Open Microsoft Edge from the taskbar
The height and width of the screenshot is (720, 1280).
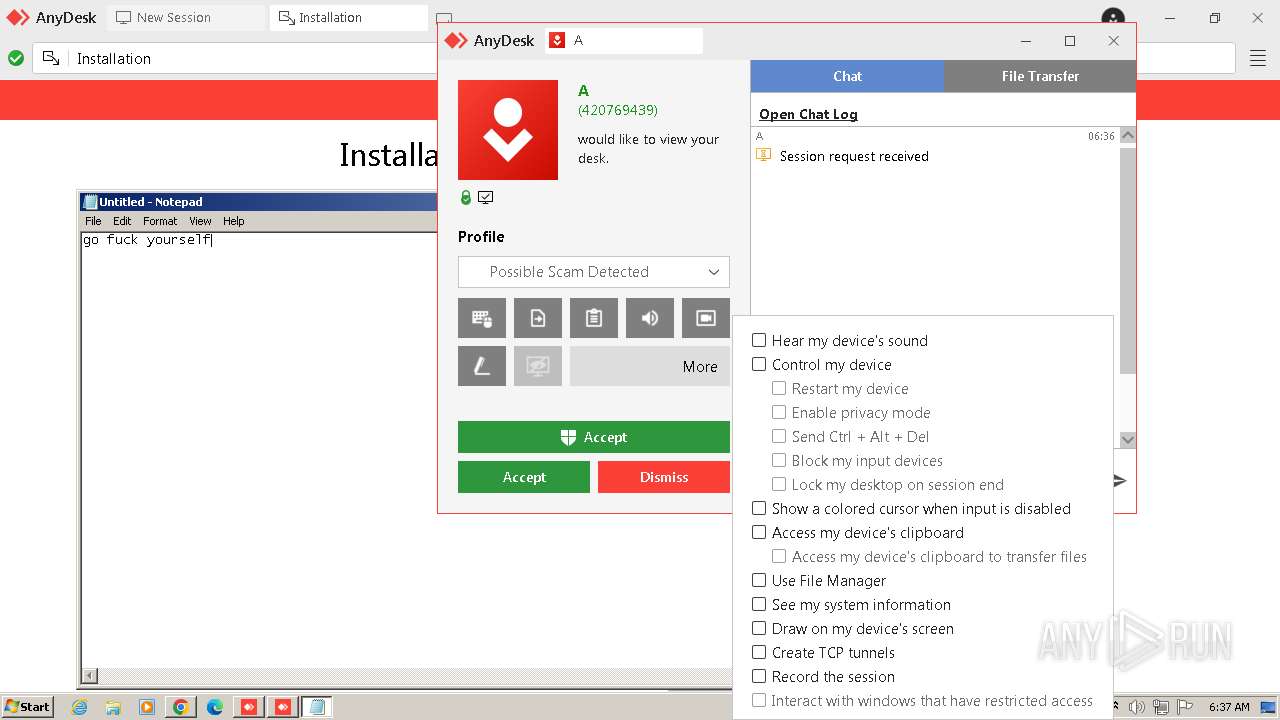click(215, 707)
